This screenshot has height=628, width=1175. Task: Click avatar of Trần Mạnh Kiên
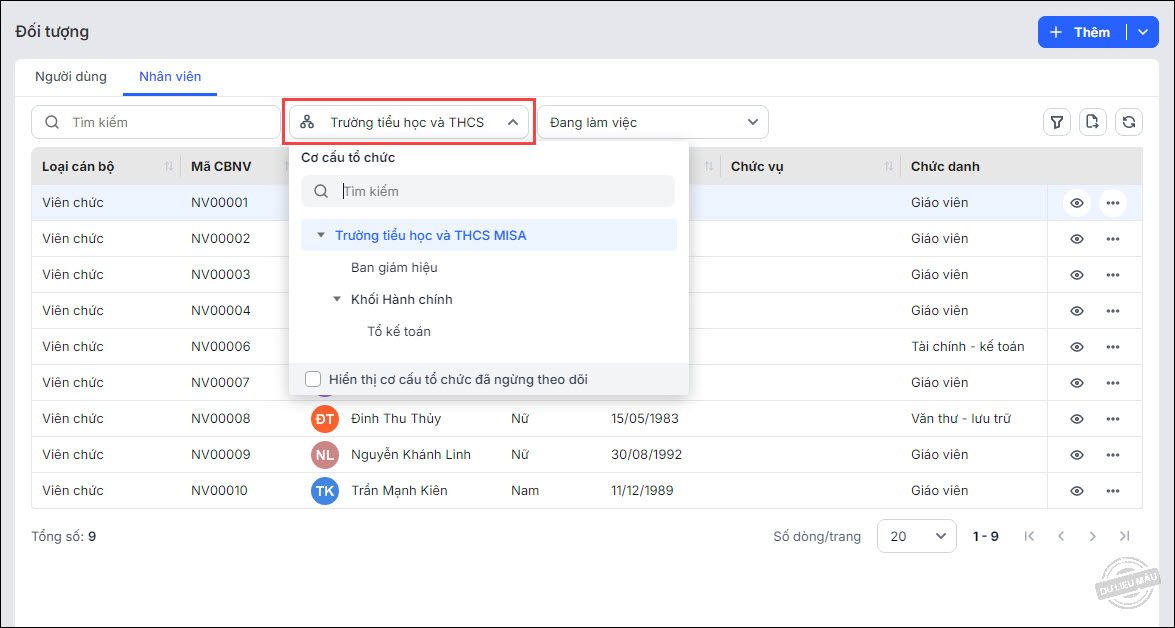click(325, 491)
